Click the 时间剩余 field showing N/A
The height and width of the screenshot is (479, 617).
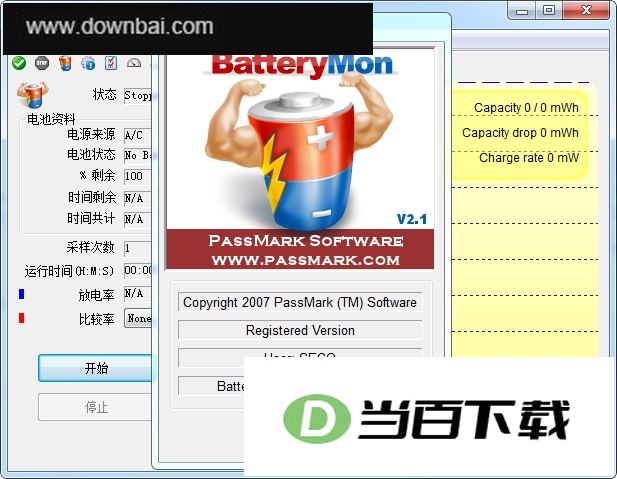pyautogui.click(x=138, y=198)
